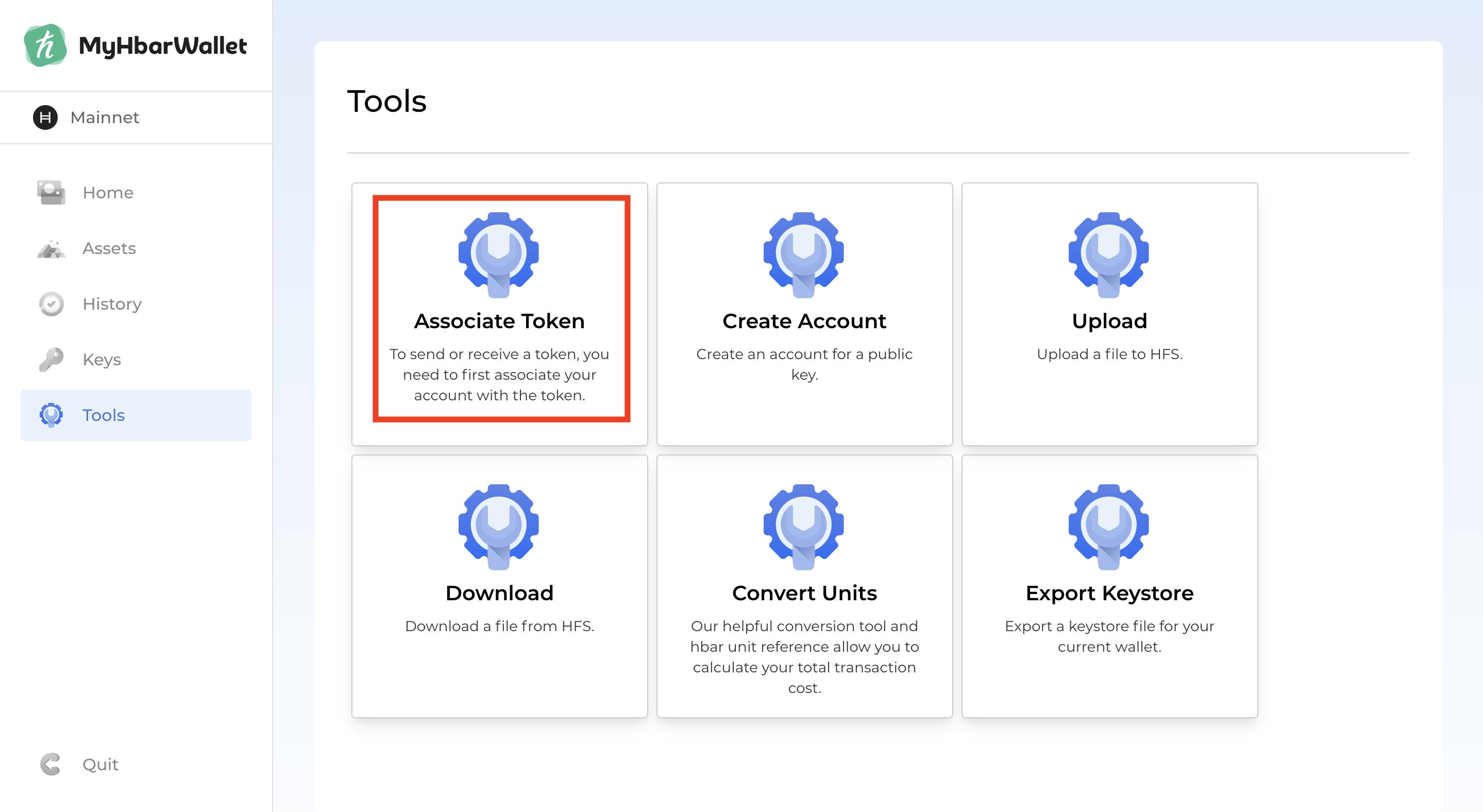Click the Associate Token gear icon
The width and height of the screenshot is (1483, 812).
click(499, 255)
